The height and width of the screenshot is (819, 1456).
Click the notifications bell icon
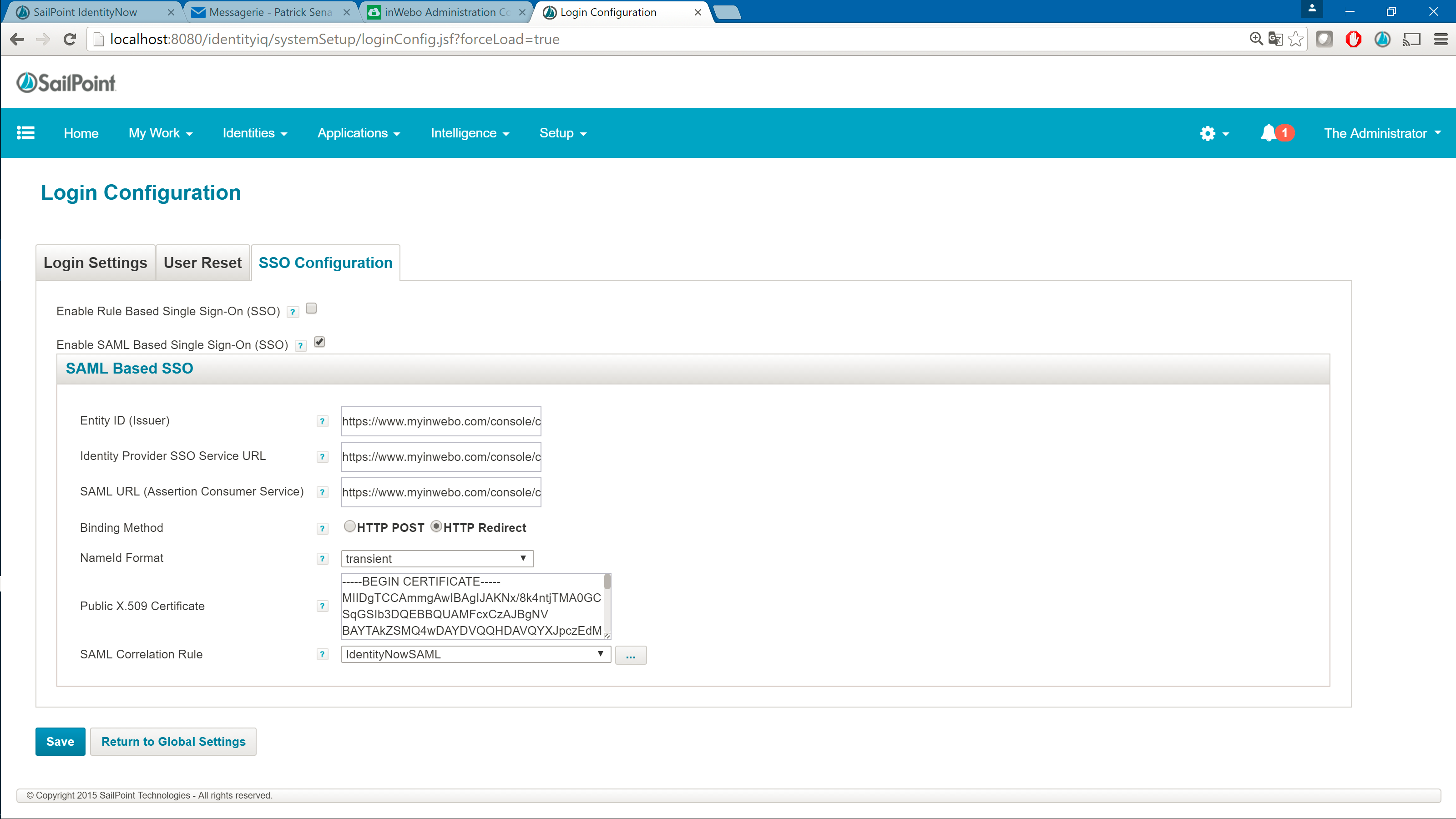(x=1269, y=133)
